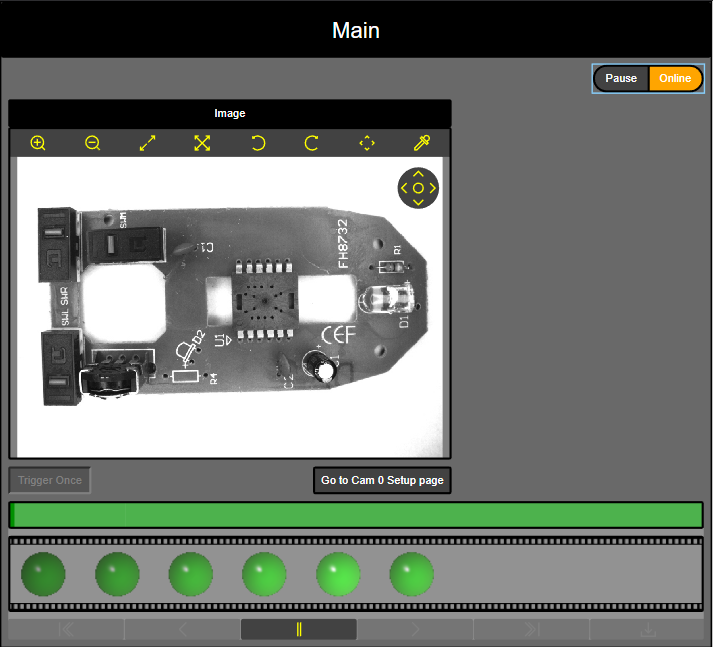Select the first green result indicator
This screenshot has height=647, width=713.
[x=43, y=574]
